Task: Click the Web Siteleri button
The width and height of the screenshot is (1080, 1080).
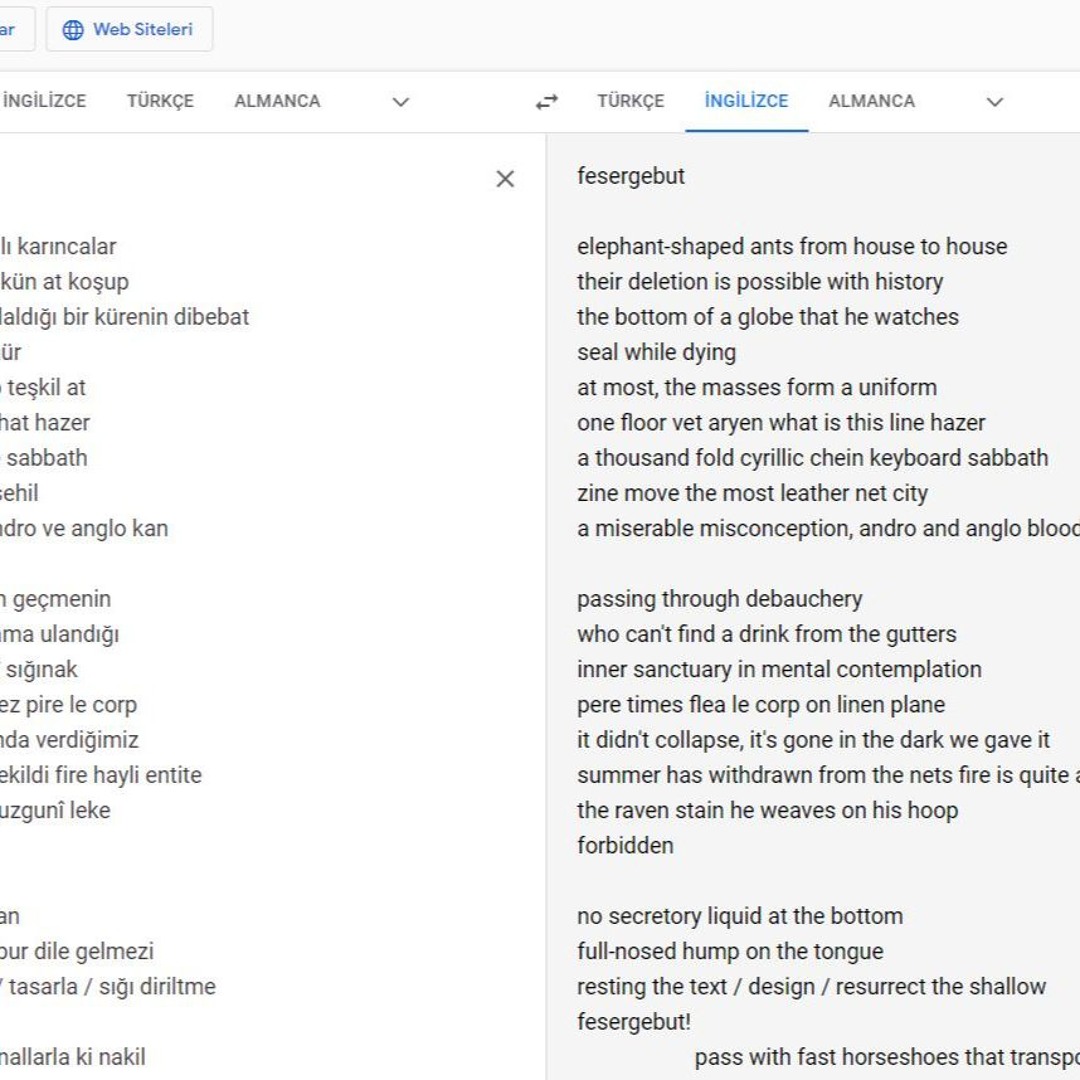Action: point(131,29)
